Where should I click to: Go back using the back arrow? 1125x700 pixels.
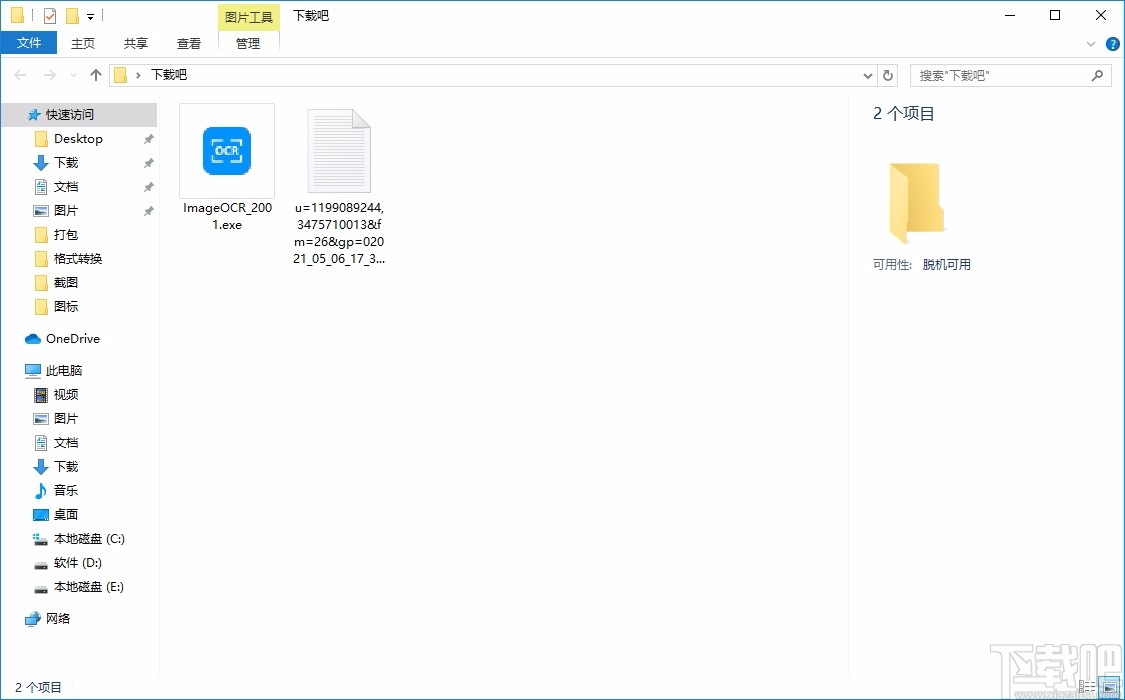[18, 74]
